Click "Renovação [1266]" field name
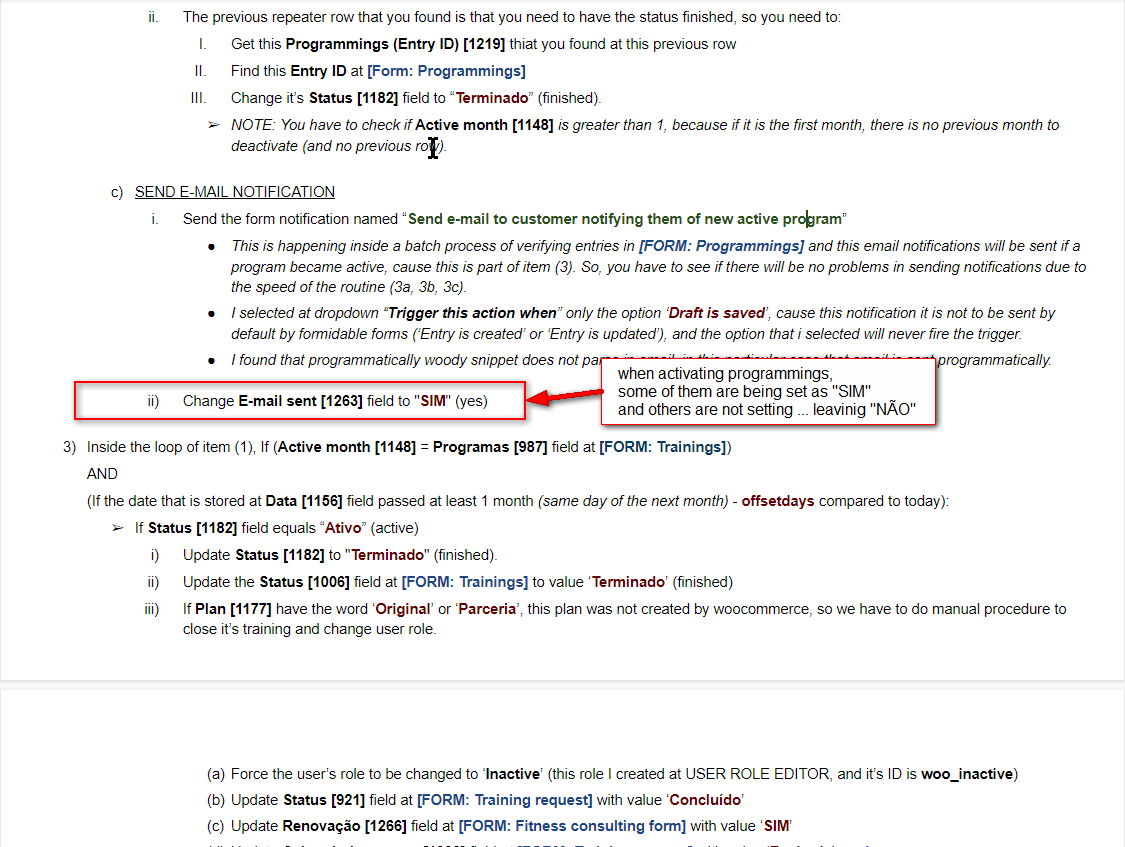 click(344, 826)
